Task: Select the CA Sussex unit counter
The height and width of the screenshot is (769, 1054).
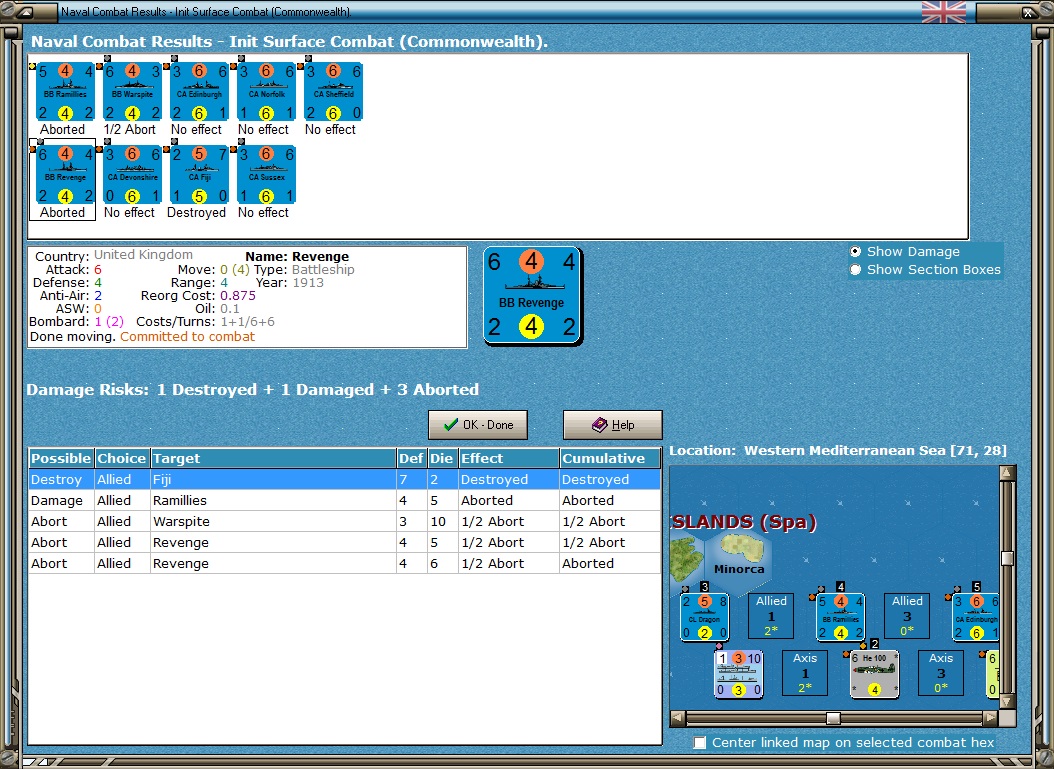Action: point(267,175)
